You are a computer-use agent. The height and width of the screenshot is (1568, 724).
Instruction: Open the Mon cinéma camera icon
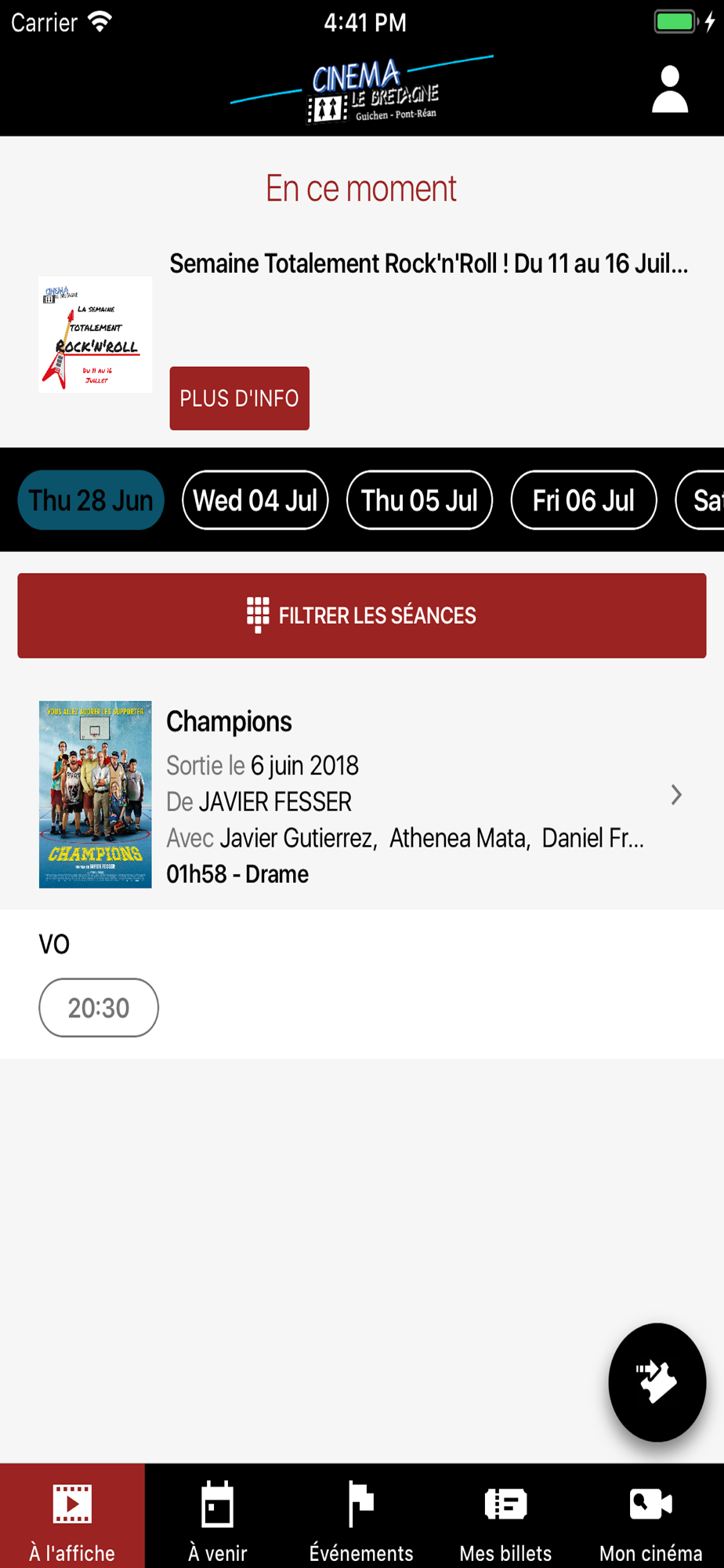coord(650,1504)
